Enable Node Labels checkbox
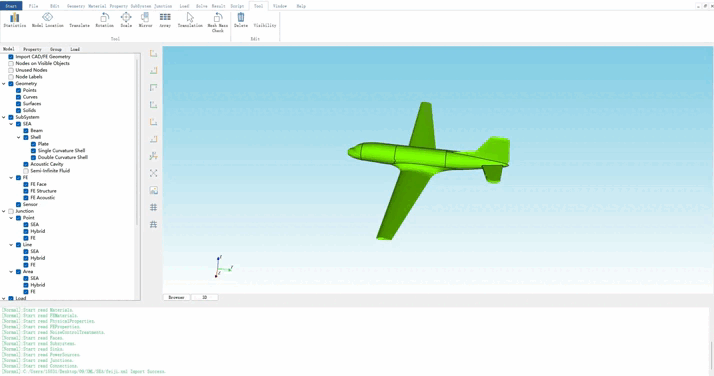Screen dimensions: 714x376 click(11, 77)
